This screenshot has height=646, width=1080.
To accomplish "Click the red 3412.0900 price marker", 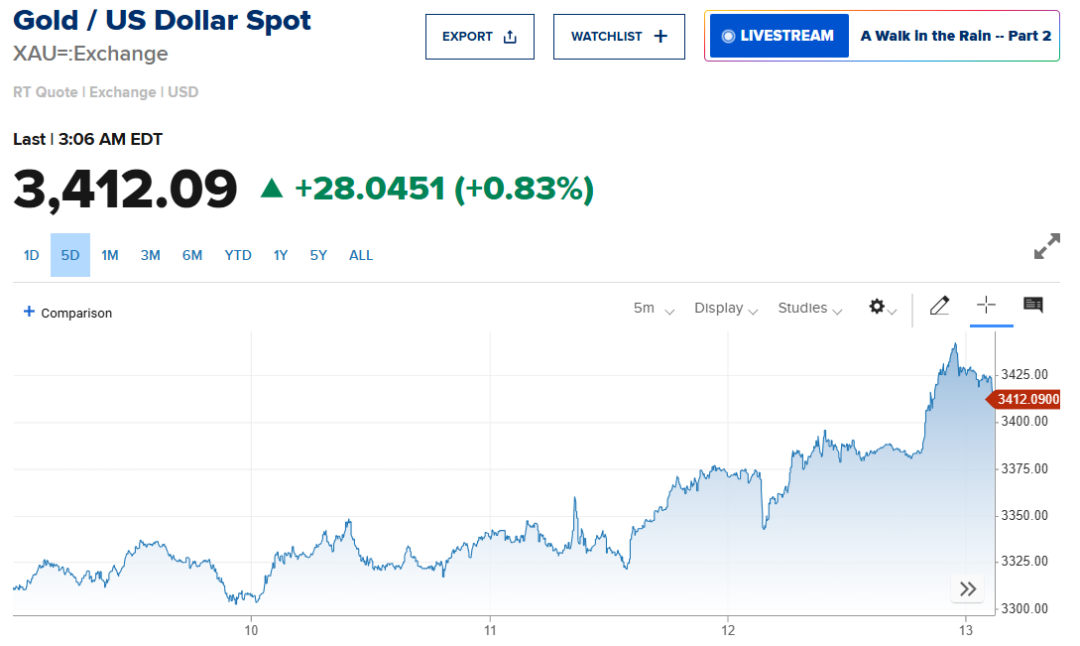I will click(1025, 400).
